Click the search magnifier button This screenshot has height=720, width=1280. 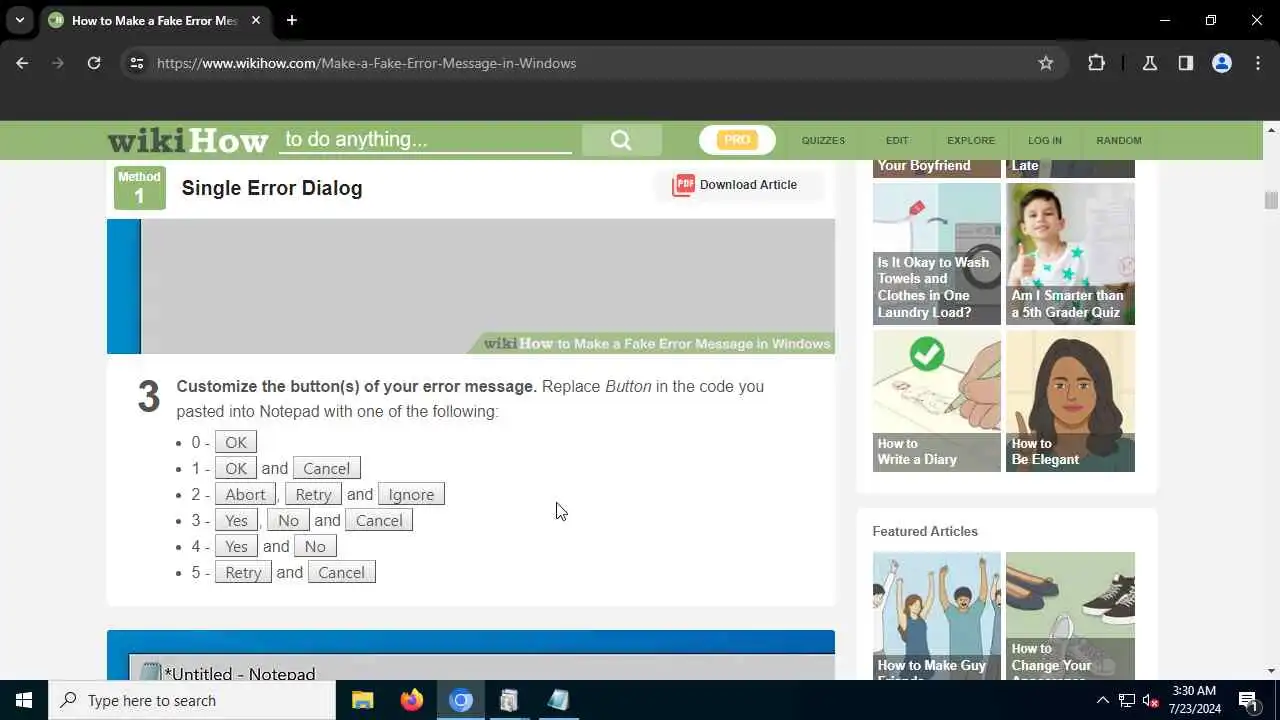click(621, 140)
